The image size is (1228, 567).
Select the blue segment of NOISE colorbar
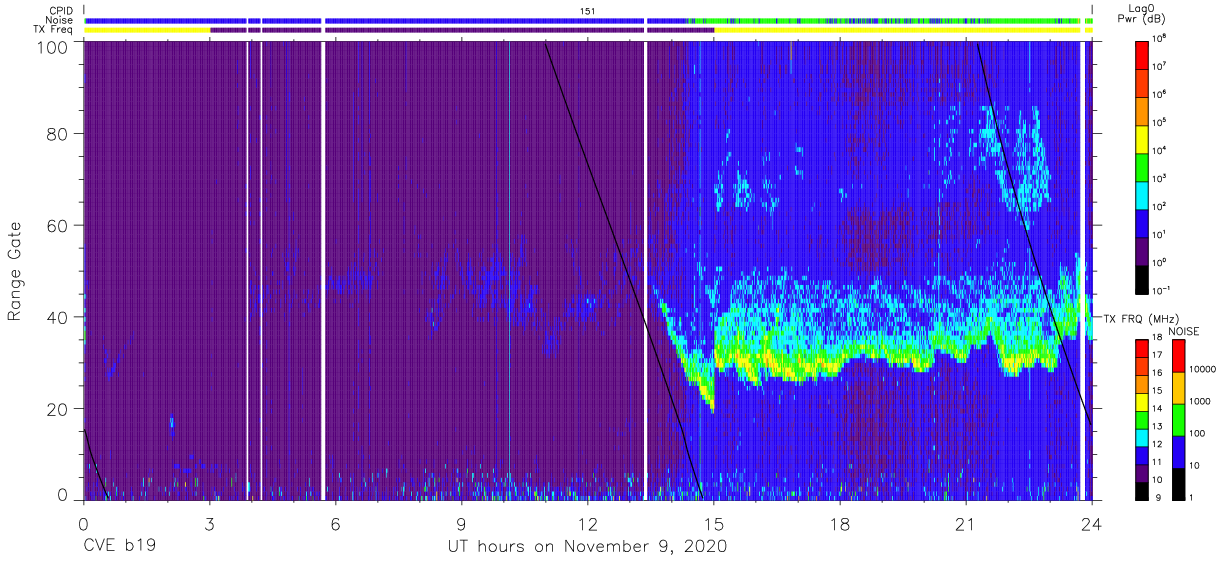coord(1177,452)
